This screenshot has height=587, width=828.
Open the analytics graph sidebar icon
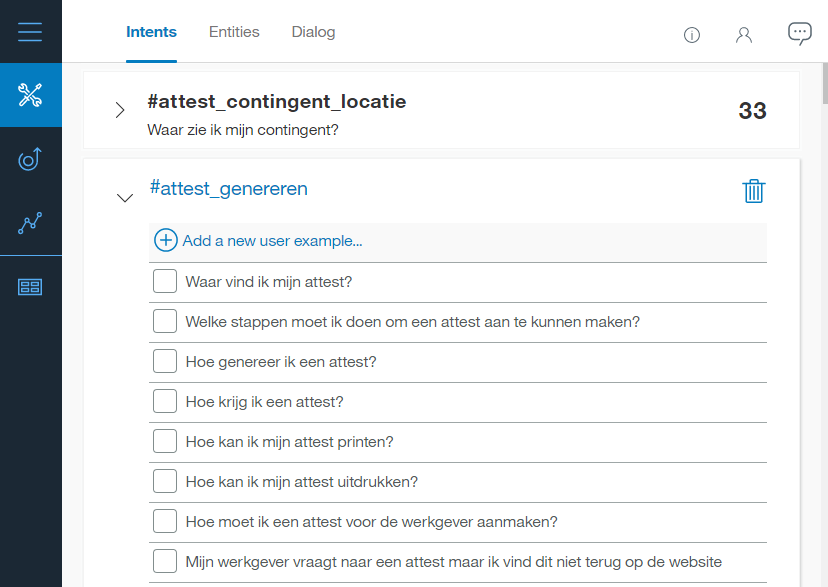[30, 223]
